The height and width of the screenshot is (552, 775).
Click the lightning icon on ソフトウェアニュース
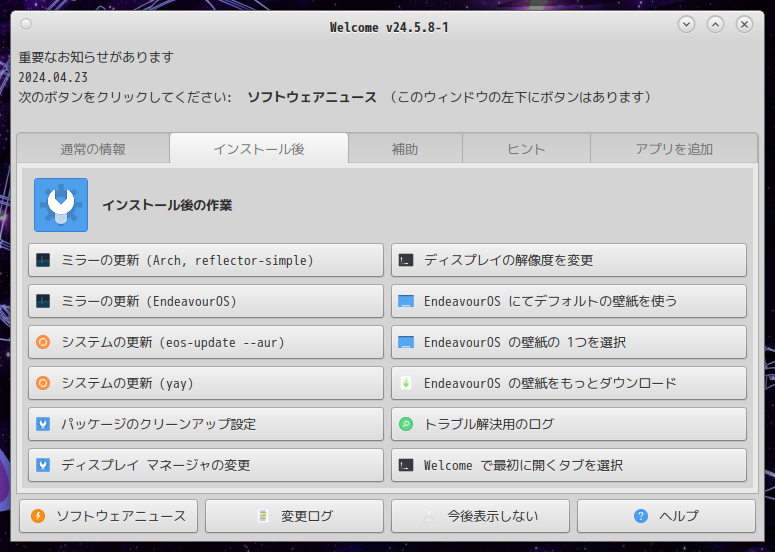click(x=38, y=516)
